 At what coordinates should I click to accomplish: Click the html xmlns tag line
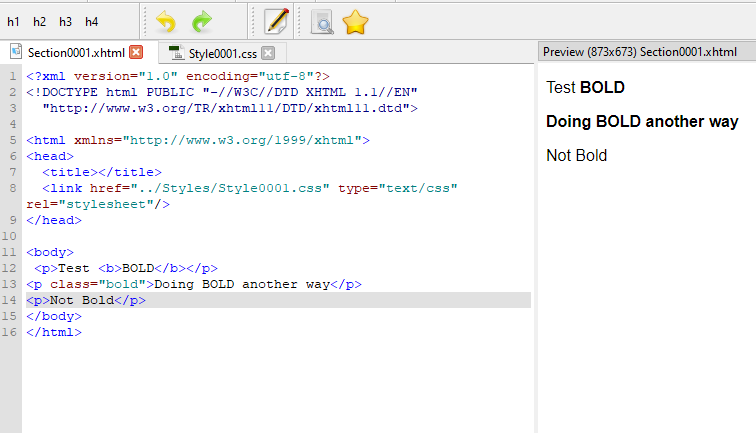click(x=198, y=140)
